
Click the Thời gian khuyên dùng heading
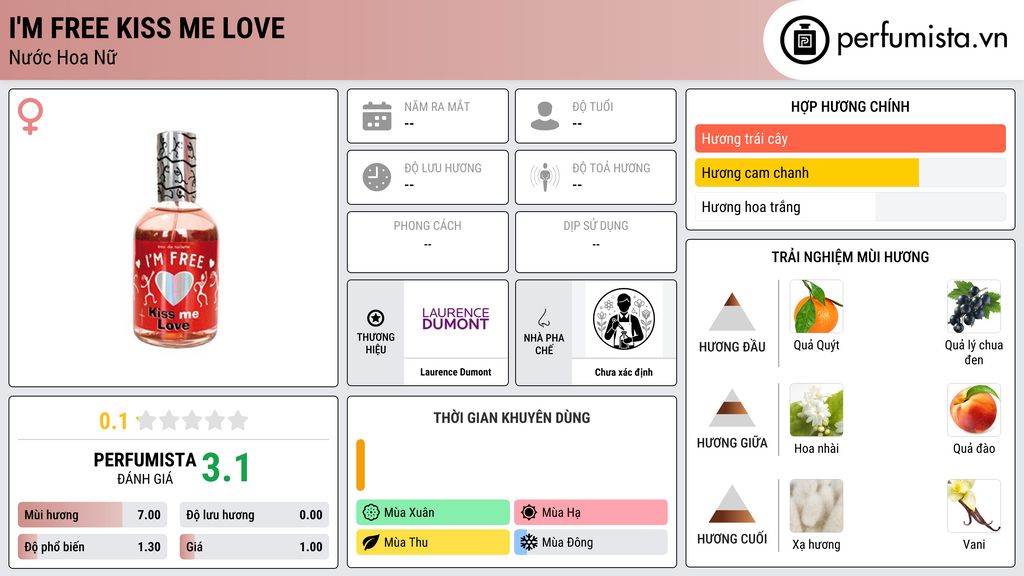pyautogui.click(x=512, y=418)
